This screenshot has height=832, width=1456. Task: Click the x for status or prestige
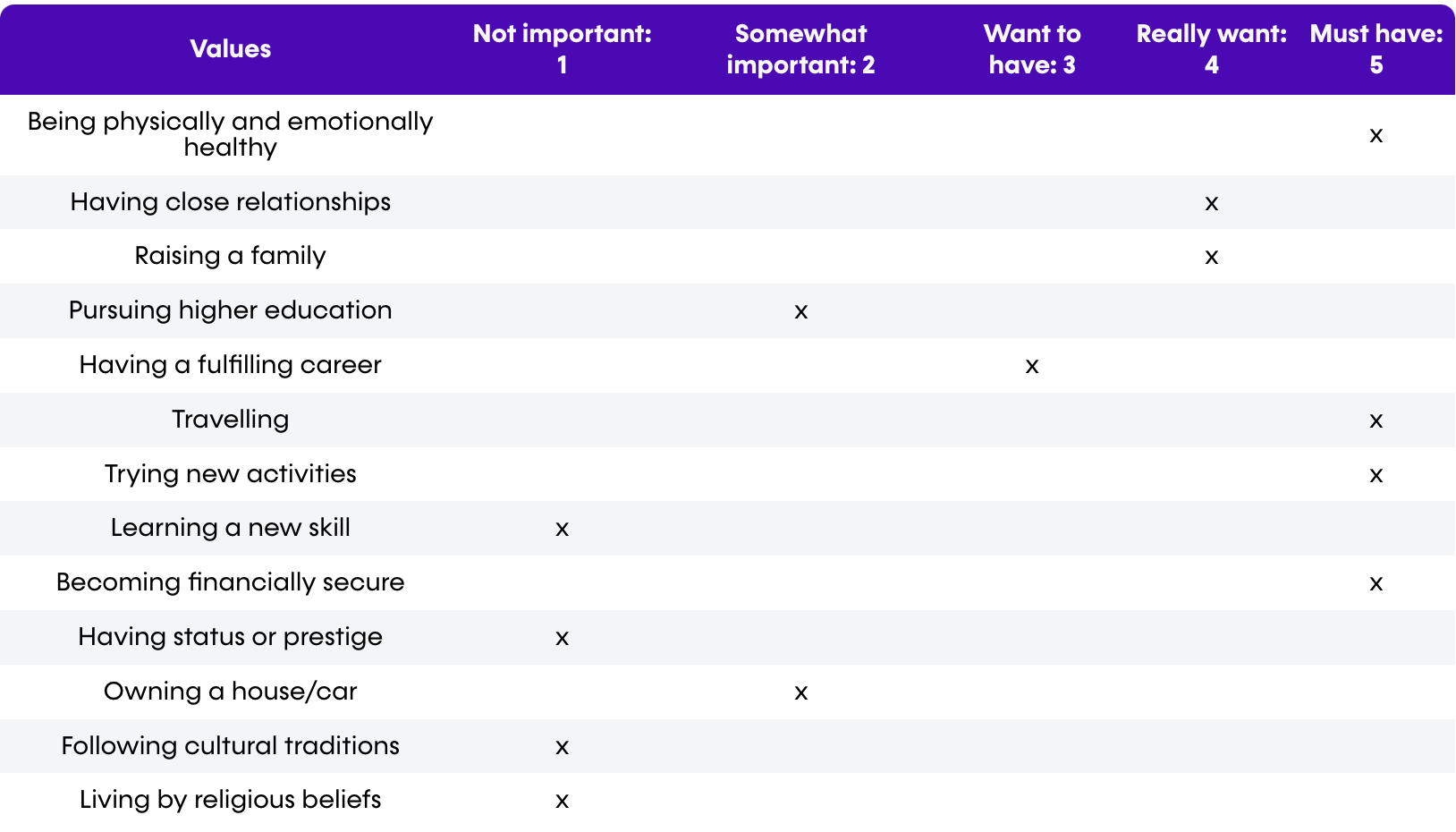coord(562,639)
